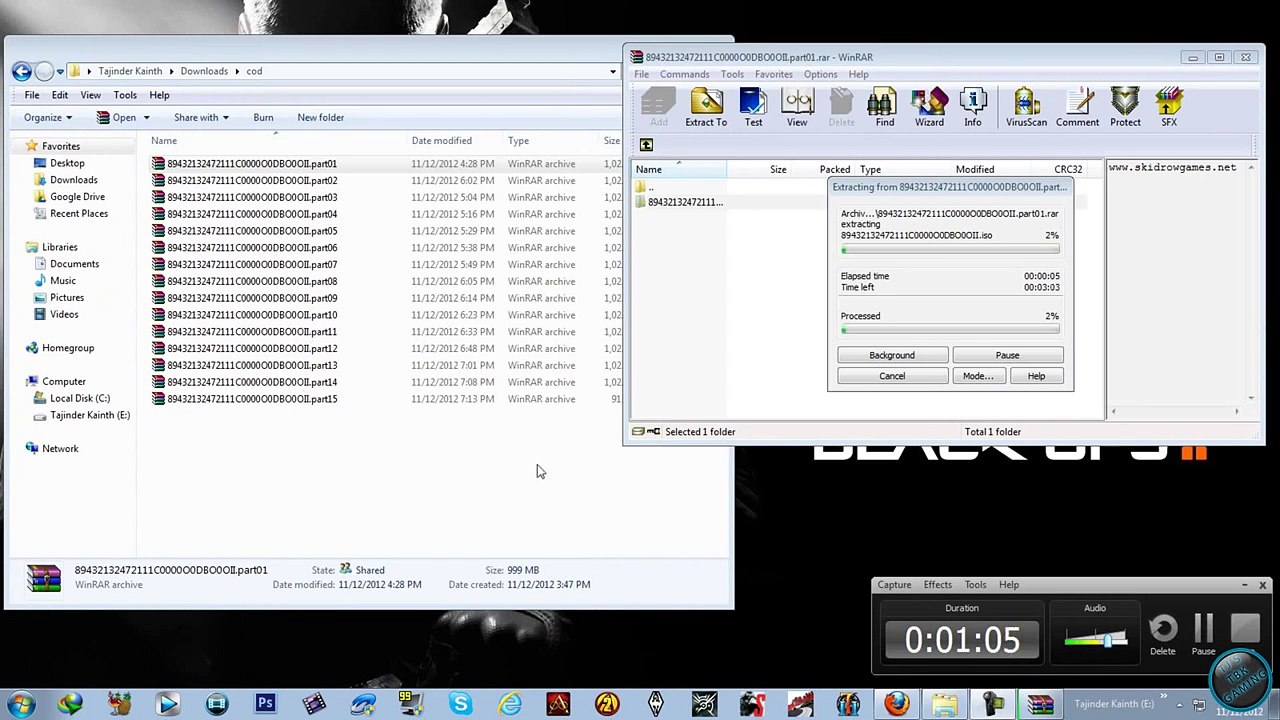Image resolution: width=1280 pixels, height=720 pixels.
Task: Click the Mode... button in extraction dialog
Action: tap(978, 376)
